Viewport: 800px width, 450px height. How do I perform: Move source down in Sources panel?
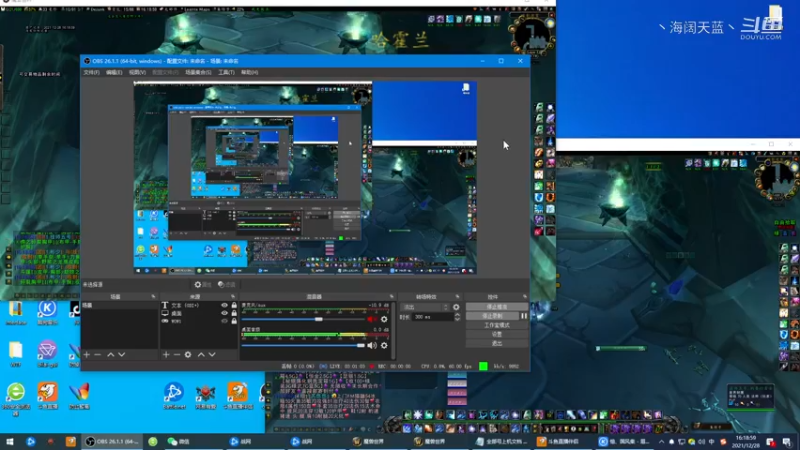212,355
